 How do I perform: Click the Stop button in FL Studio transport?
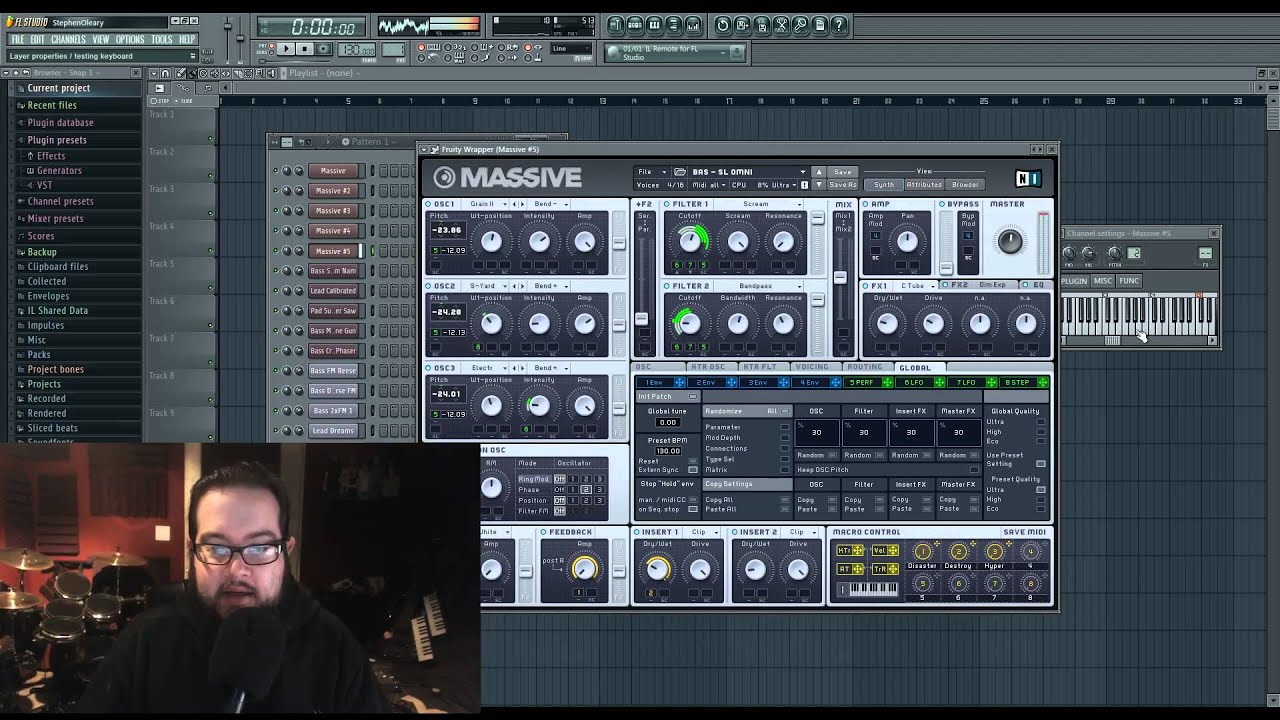coord(305,49)
